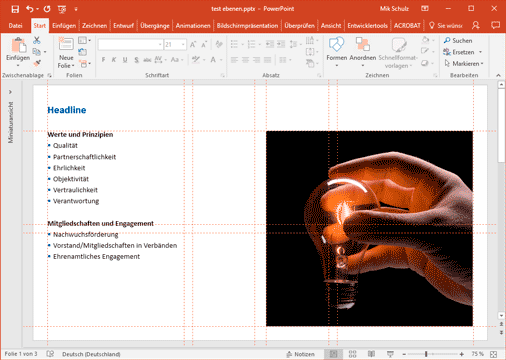The image size is (506, 360).
Task: Go to the Animationen tab
Action: point(193,26)
